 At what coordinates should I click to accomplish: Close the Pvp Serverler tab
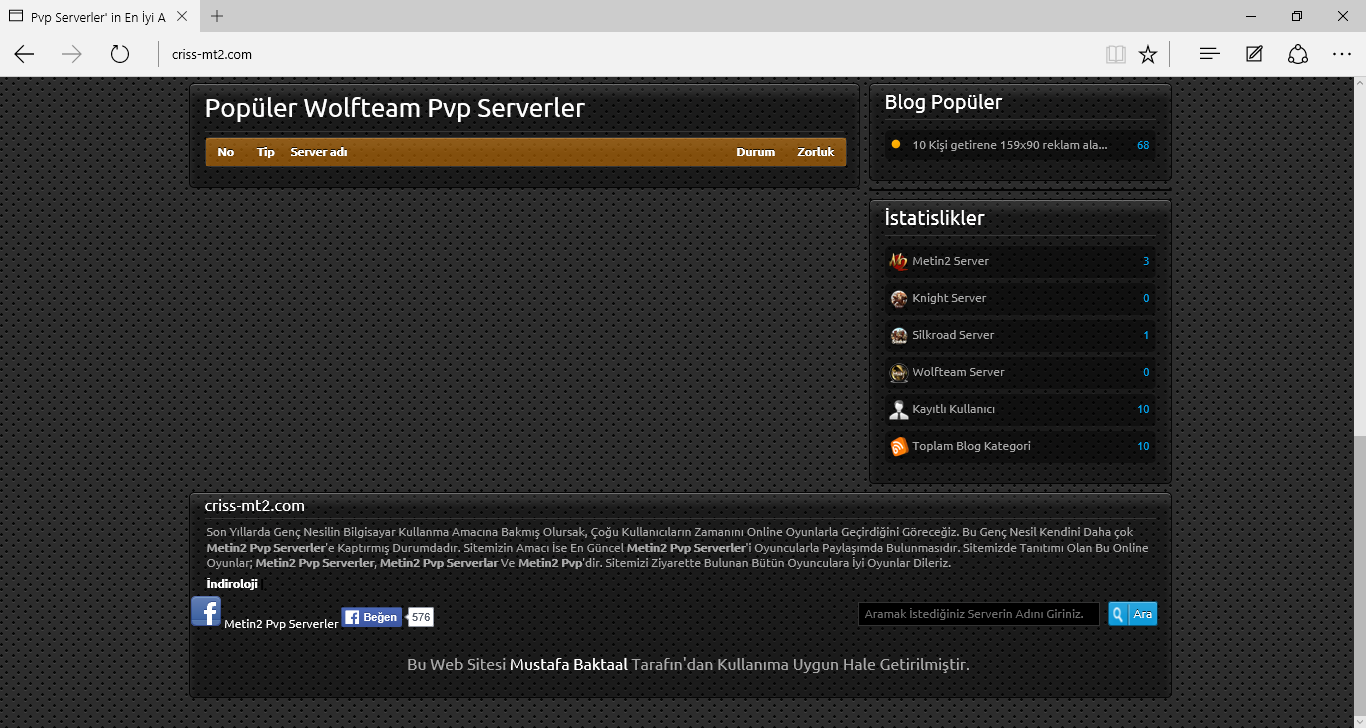[x=184, y=16]
